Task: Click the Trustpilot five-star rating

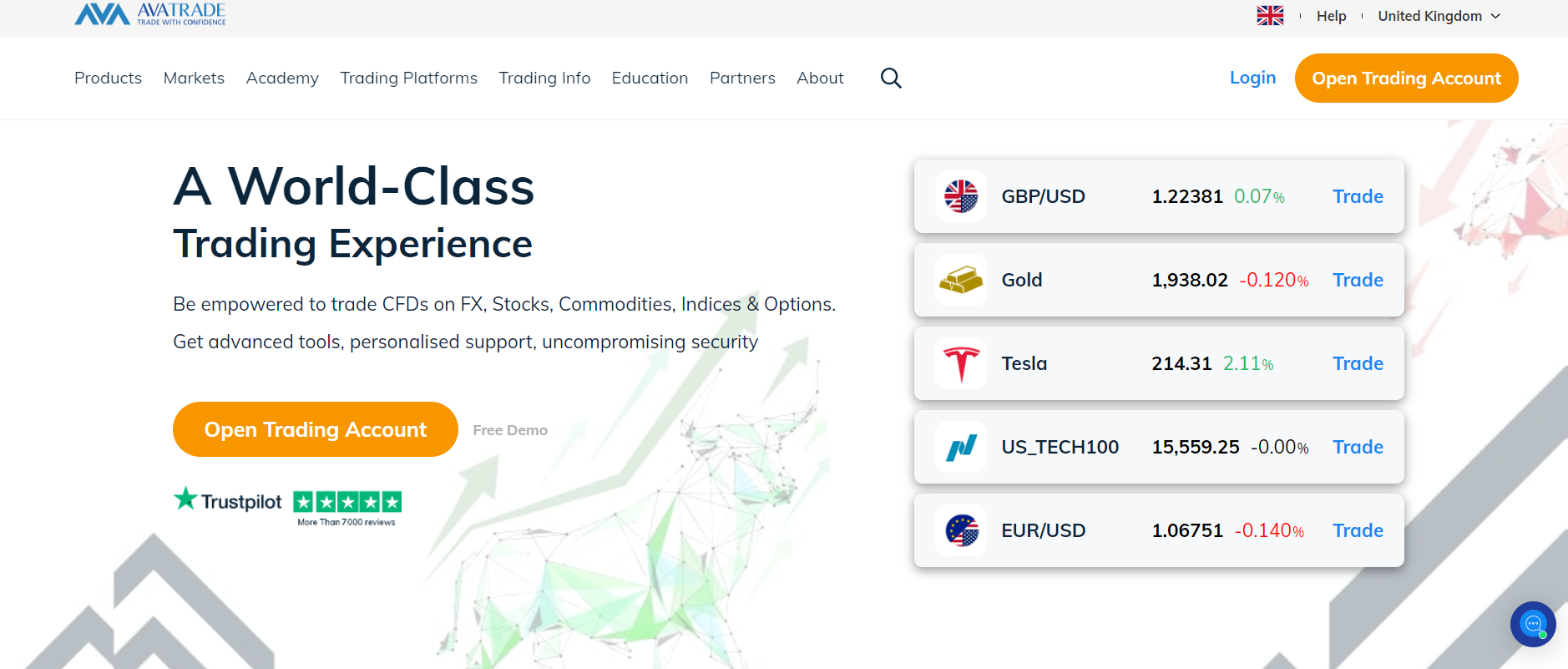Action: (347, 501)
